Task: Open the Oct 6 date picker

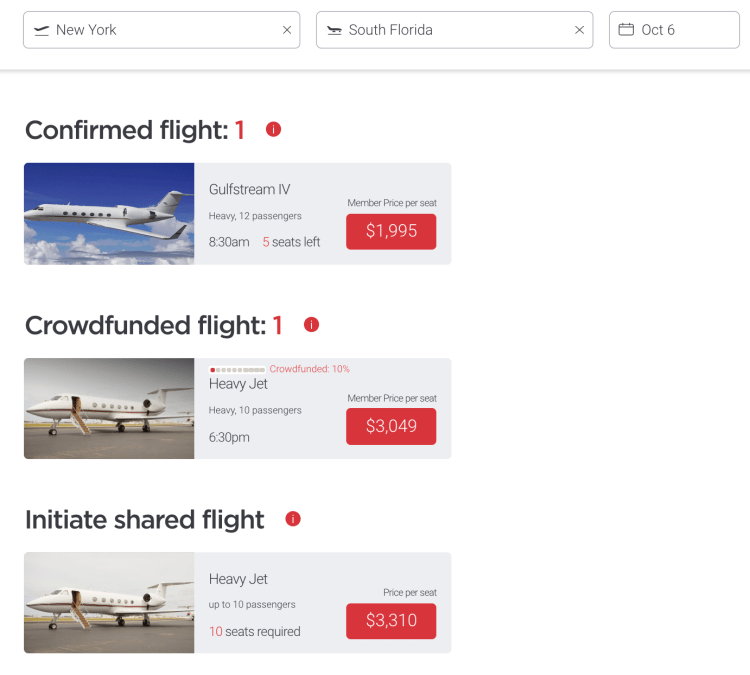Action: pos(674,30)
